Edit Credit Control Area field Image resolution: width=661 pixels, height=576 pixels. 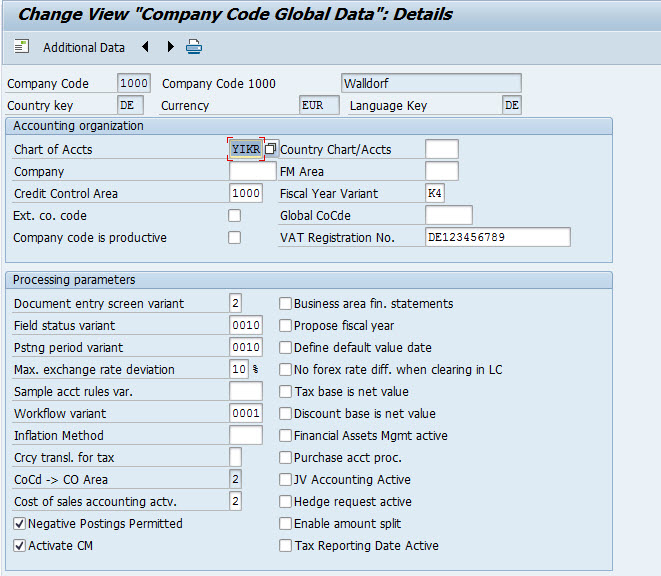click(x=246, y=193)
